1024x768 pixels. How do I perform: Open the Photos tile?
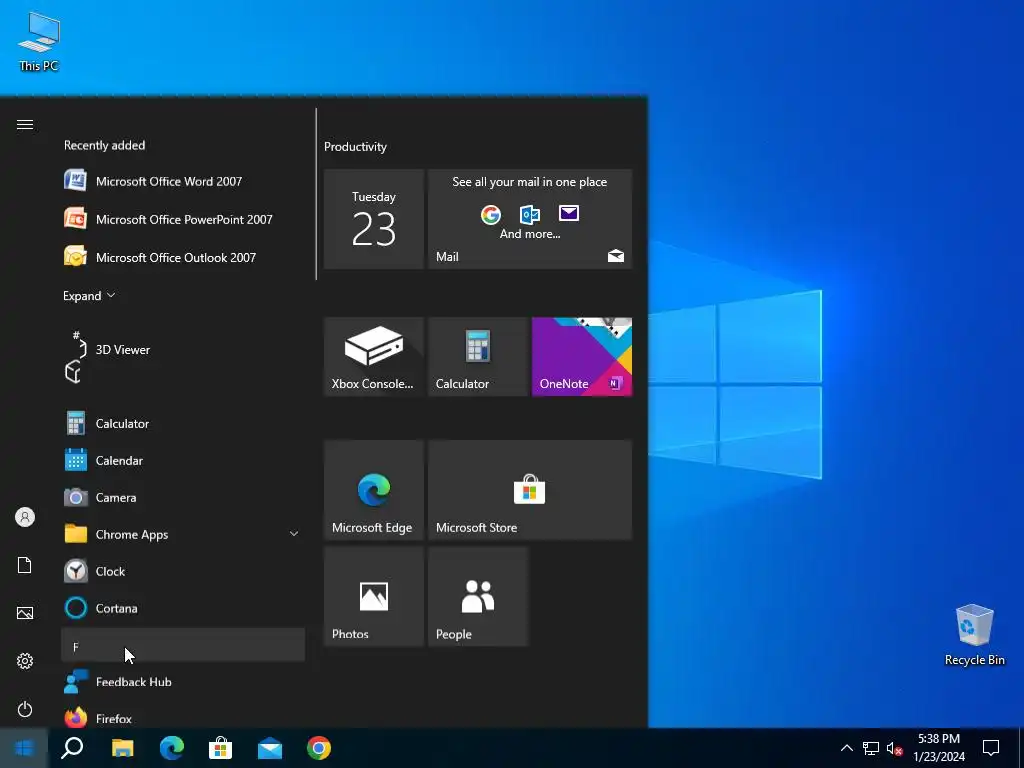(374, 597)
